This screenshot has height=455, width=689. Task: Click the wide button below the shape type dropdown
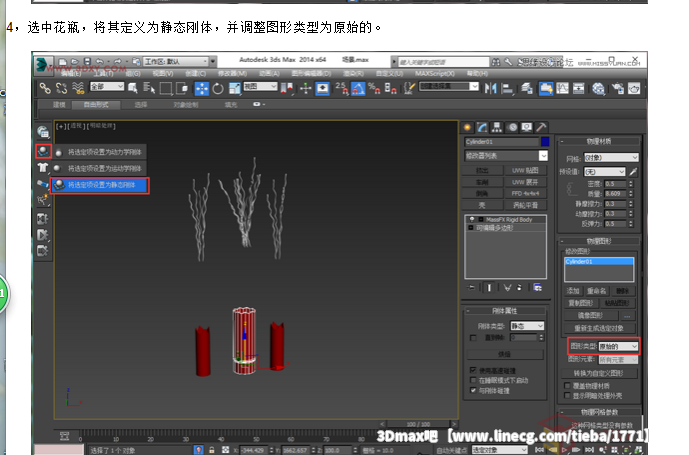click(598, 373)
